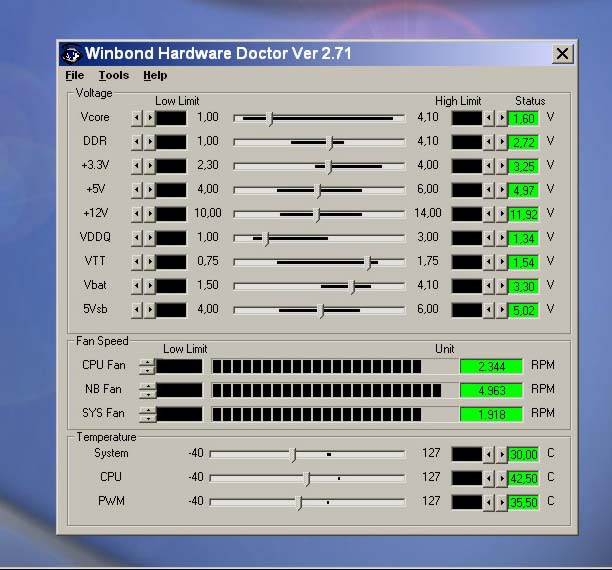The image size is (612, 570).
Task: Click the CPU temperature slider thumb
Action: pos(308,479)
